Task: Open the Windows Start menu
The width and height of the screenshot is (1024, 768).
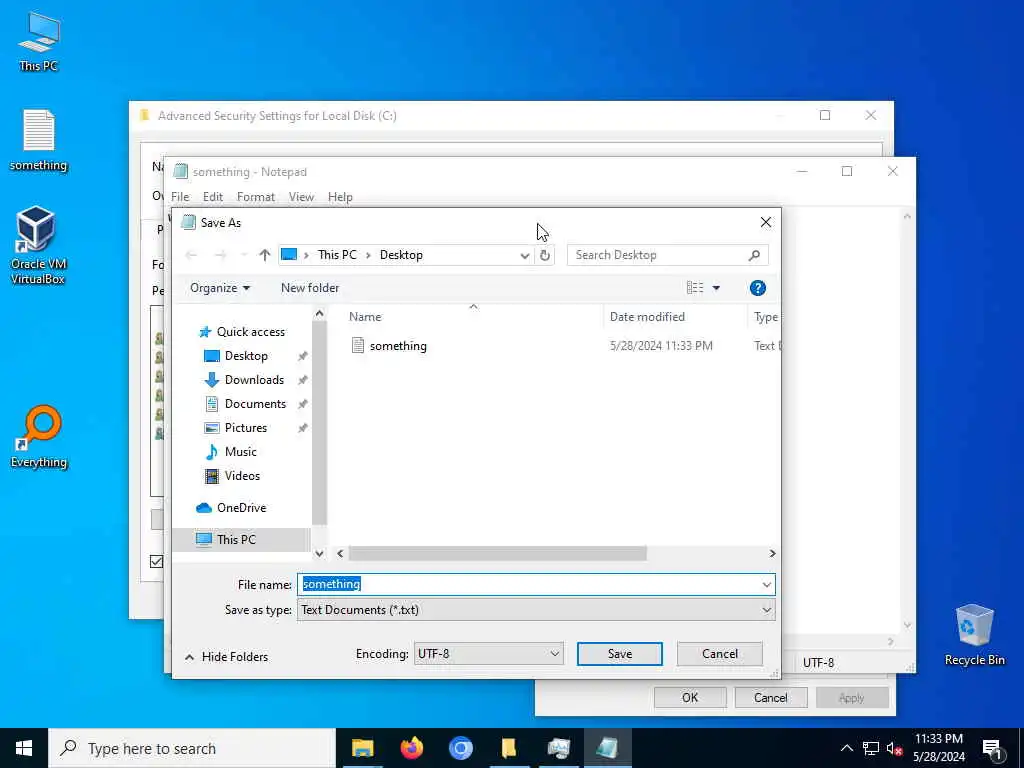Action: click(x=24, y=748)
